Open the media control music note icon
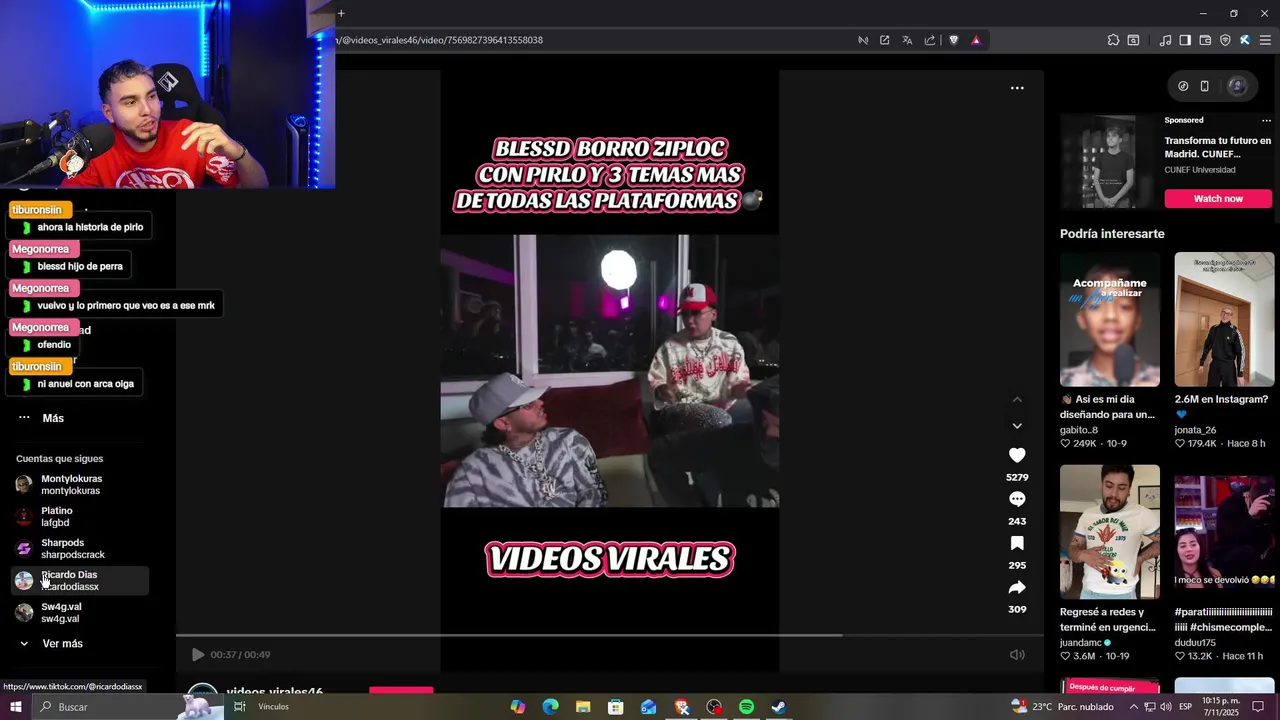 coord(1165,40)
